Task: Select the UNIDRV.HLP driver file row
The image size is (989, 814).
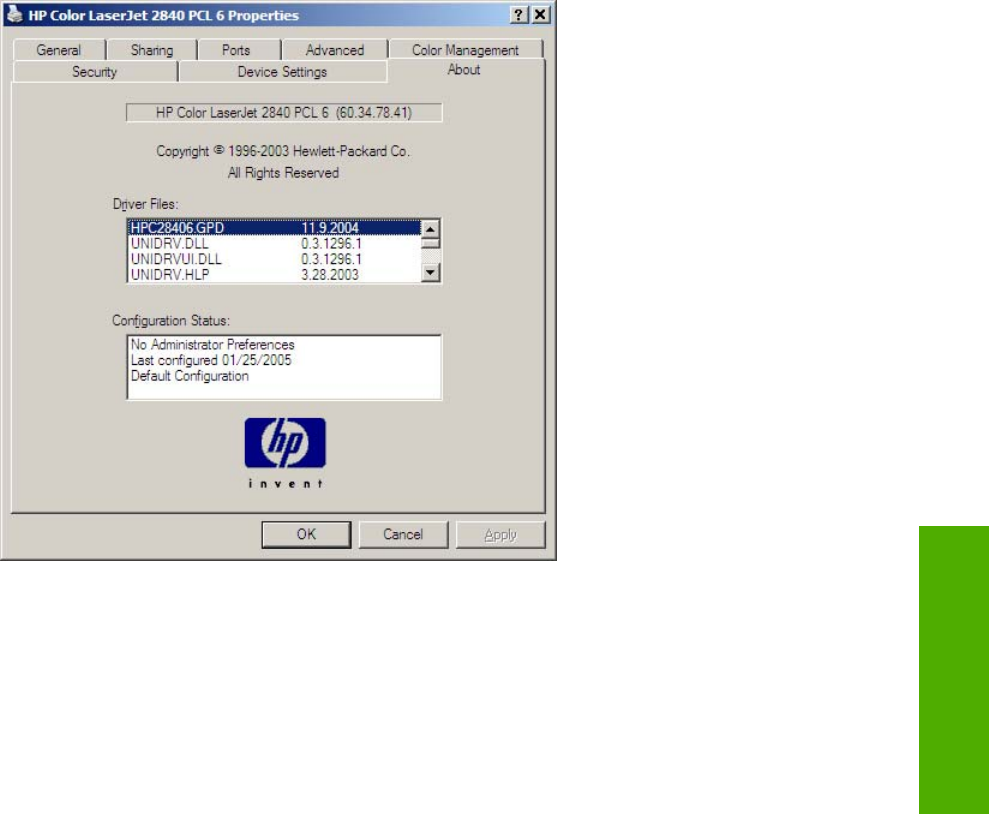Action: pyautogui.click(x=274, y=275)
